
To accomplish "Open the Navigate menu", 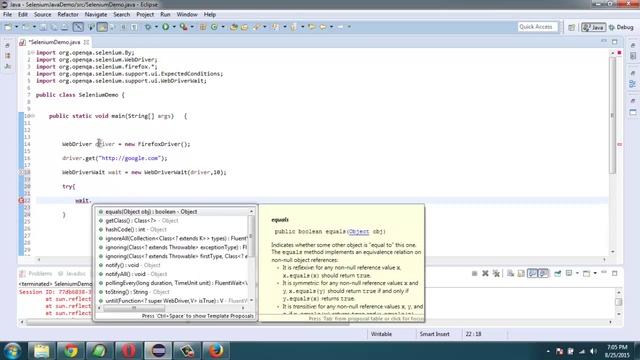I will pos(96,14).
